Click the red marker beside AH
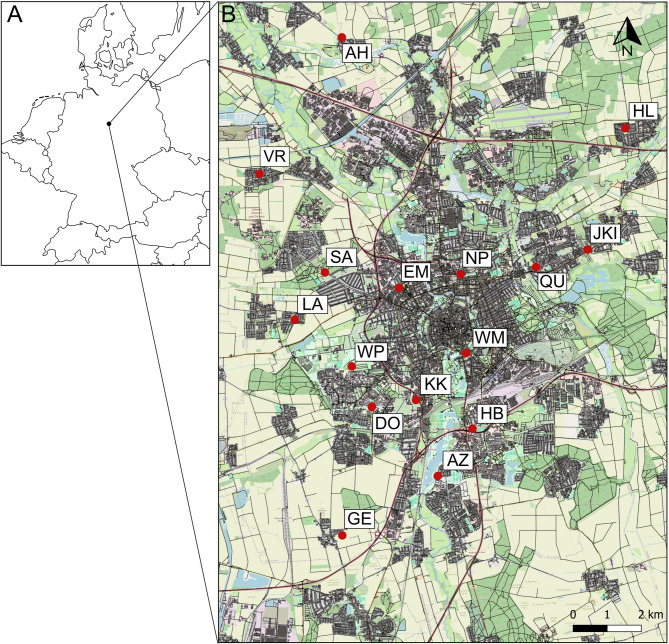Screen dimensions: 669x644 click(342, 37)
